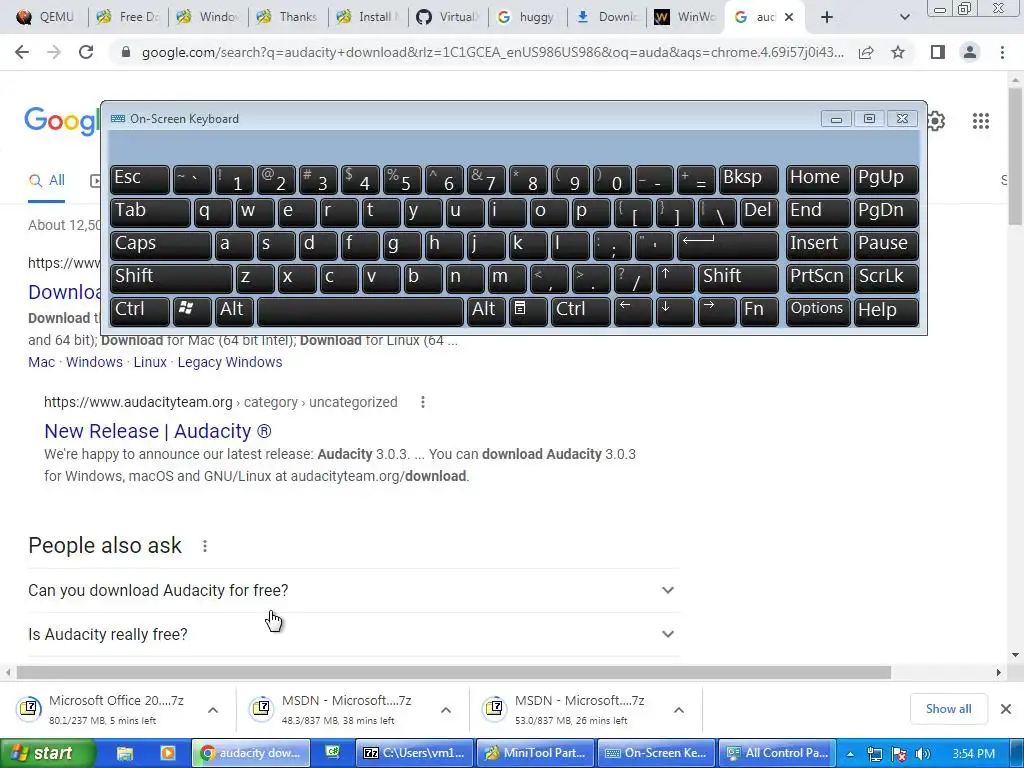The height and width of the screenshot is (768, 1024).
Task: Open Options on the On-Screen Keyboard
Action: click(x=818, y=311)
